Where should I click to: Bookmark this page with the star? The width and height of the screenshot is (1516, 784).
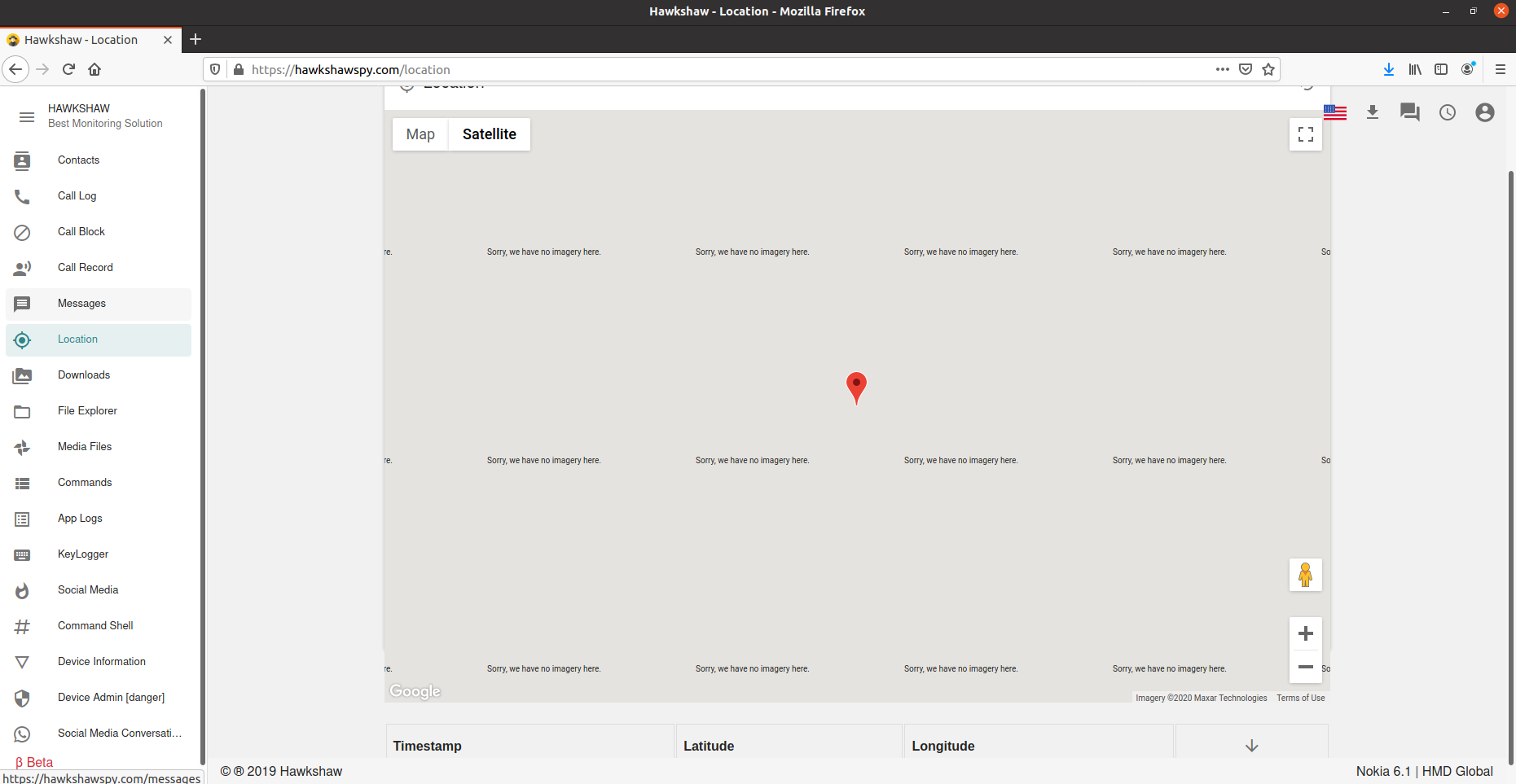[x=1268, y=69]
